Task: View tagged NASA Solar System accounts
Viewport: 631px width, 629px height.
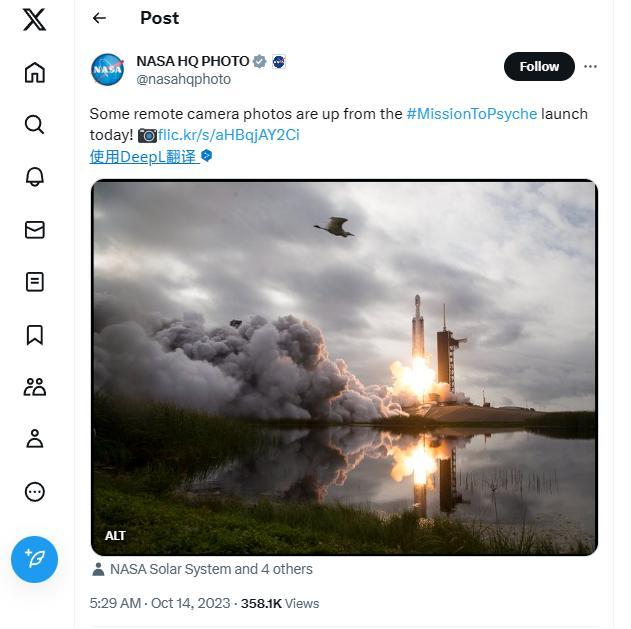Action: tap(210, 569)
